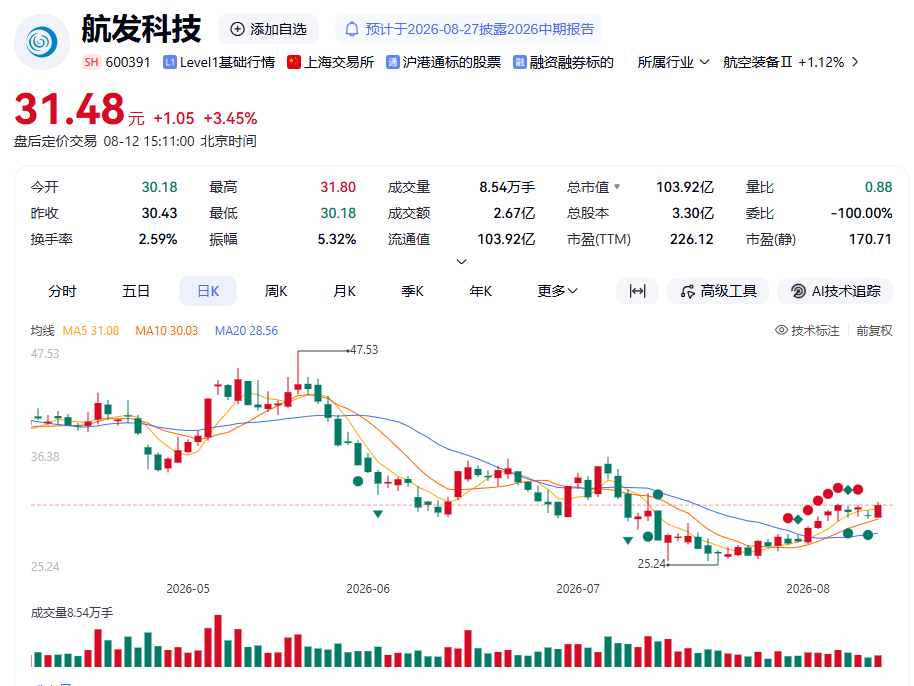
Task: Click the plus icon in 添加自选
Action: point(237,29)
